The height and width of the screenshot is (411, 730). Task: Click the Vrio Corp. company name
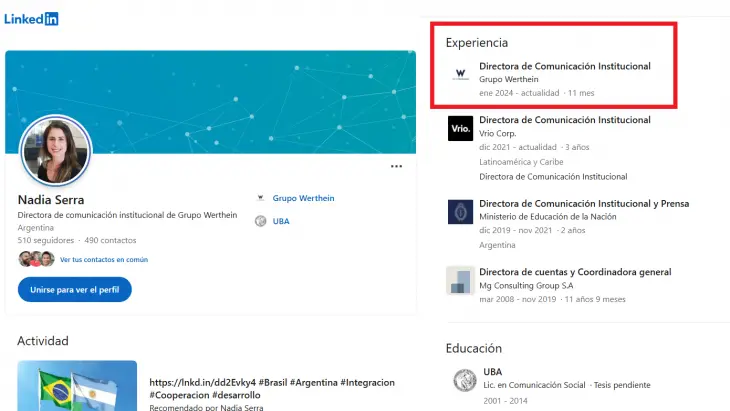point(498,133)
